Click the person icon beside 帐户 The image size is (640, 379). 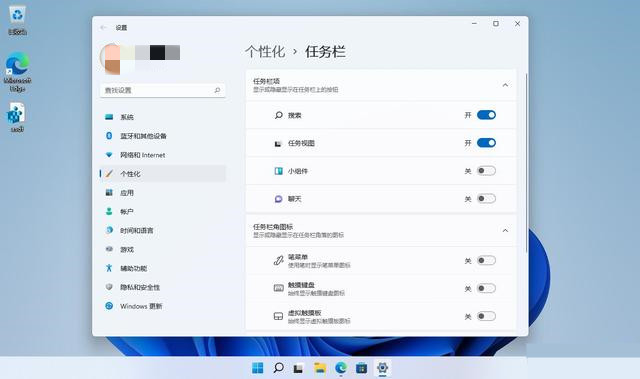click(x=109, y=211)
